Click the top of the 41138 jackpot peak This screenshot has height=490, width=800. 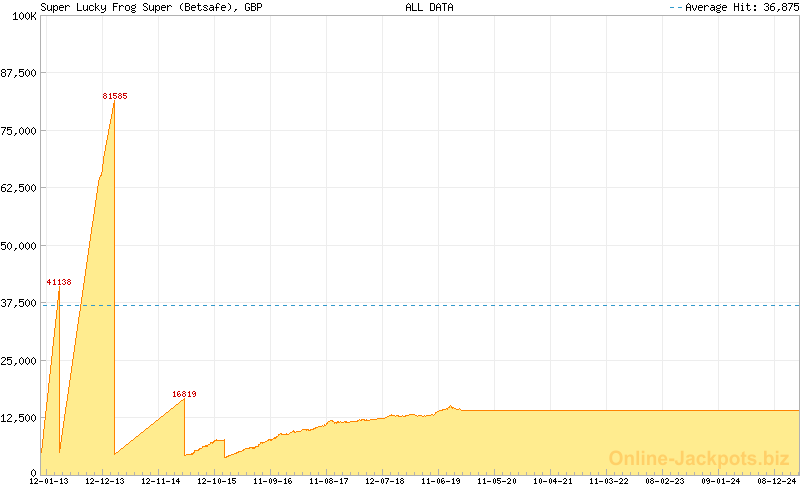59,287
